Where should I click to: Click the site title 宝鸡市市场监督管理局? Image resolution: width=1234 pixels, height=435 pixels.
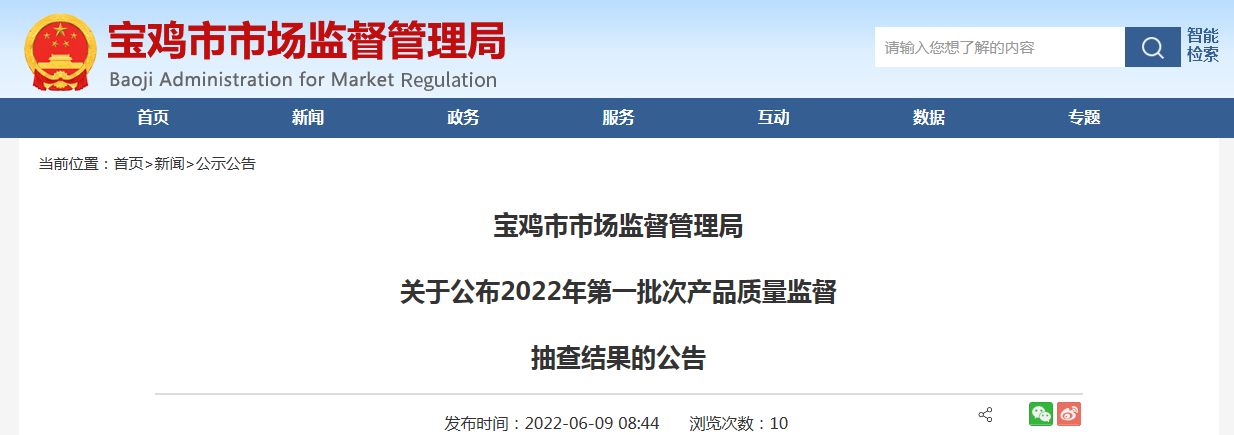point(306,42)
